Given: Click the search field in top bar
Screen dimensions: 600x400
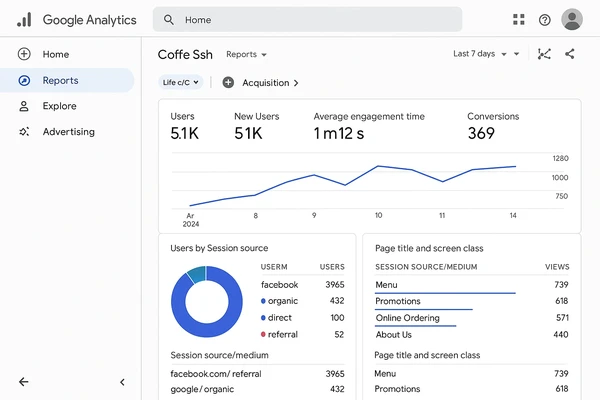Looking at the screenshot, I should click(x=308, y=20).
